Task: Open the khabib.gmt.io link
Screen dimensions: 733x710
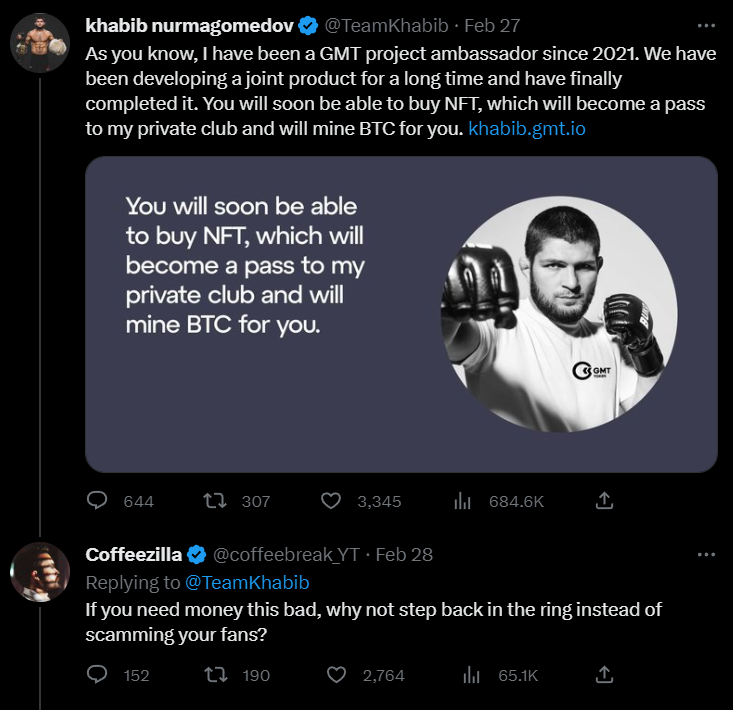Action: tap(526, 128)
